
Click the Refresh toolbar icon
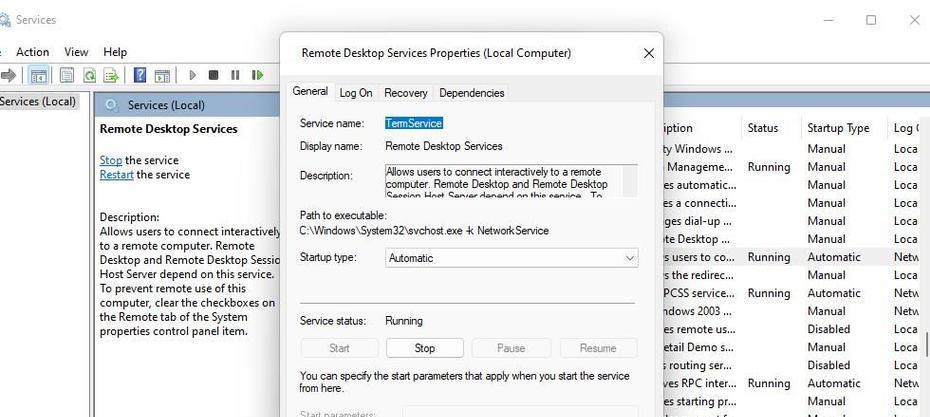(89, 75)
